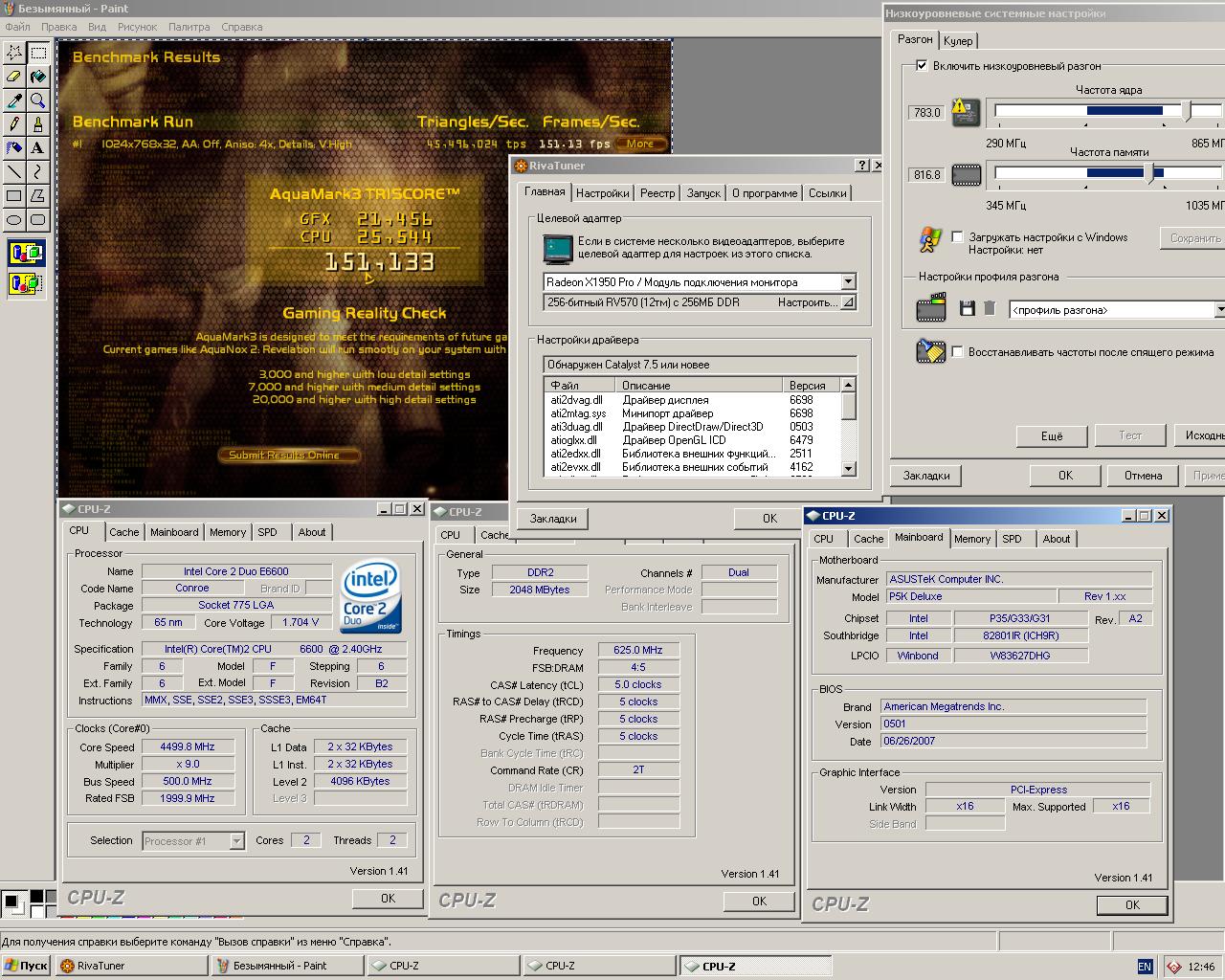Pick the Text tool (letter A)

(38, 148)
